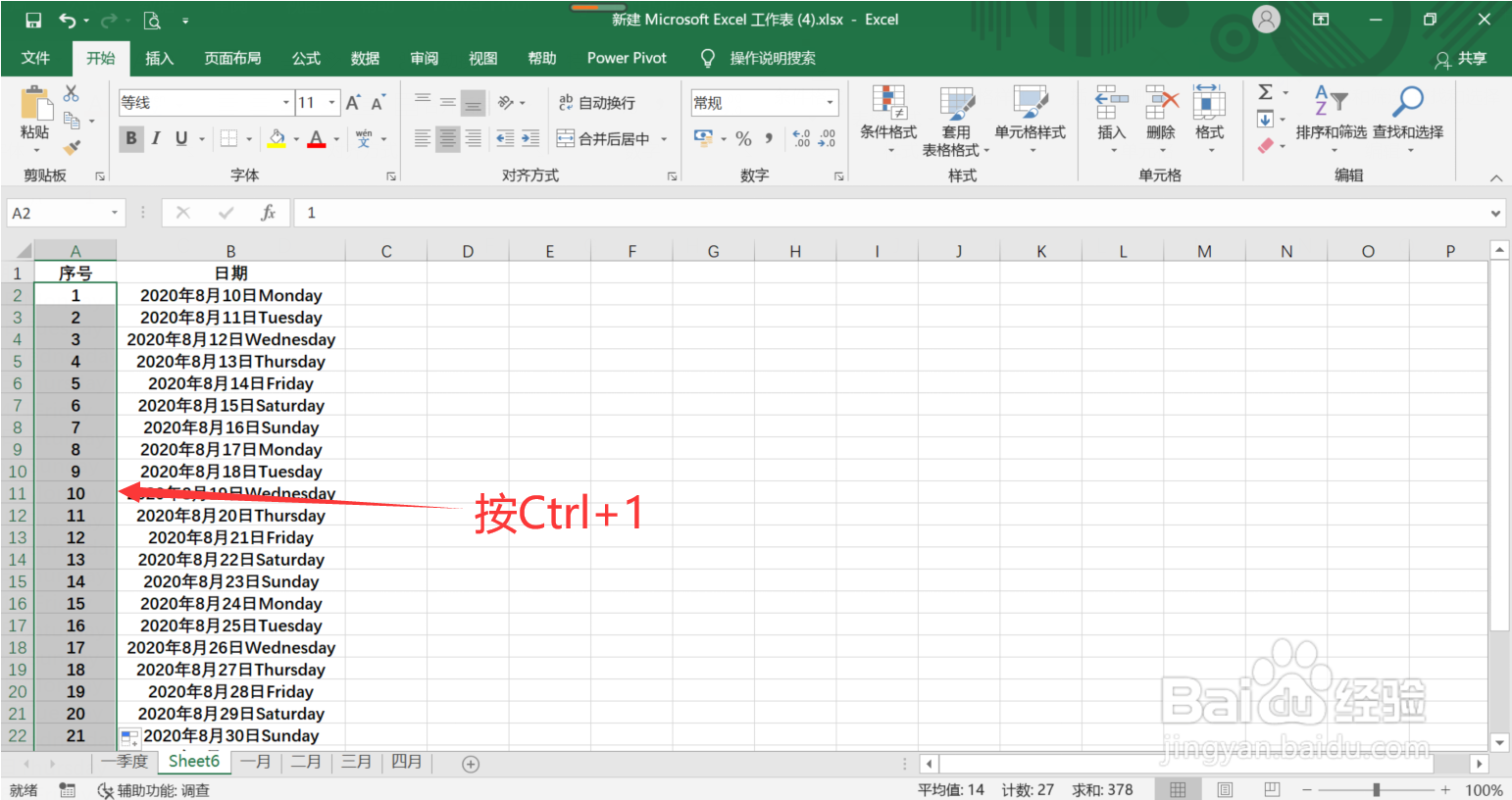Apply red font color with the A

316,139
